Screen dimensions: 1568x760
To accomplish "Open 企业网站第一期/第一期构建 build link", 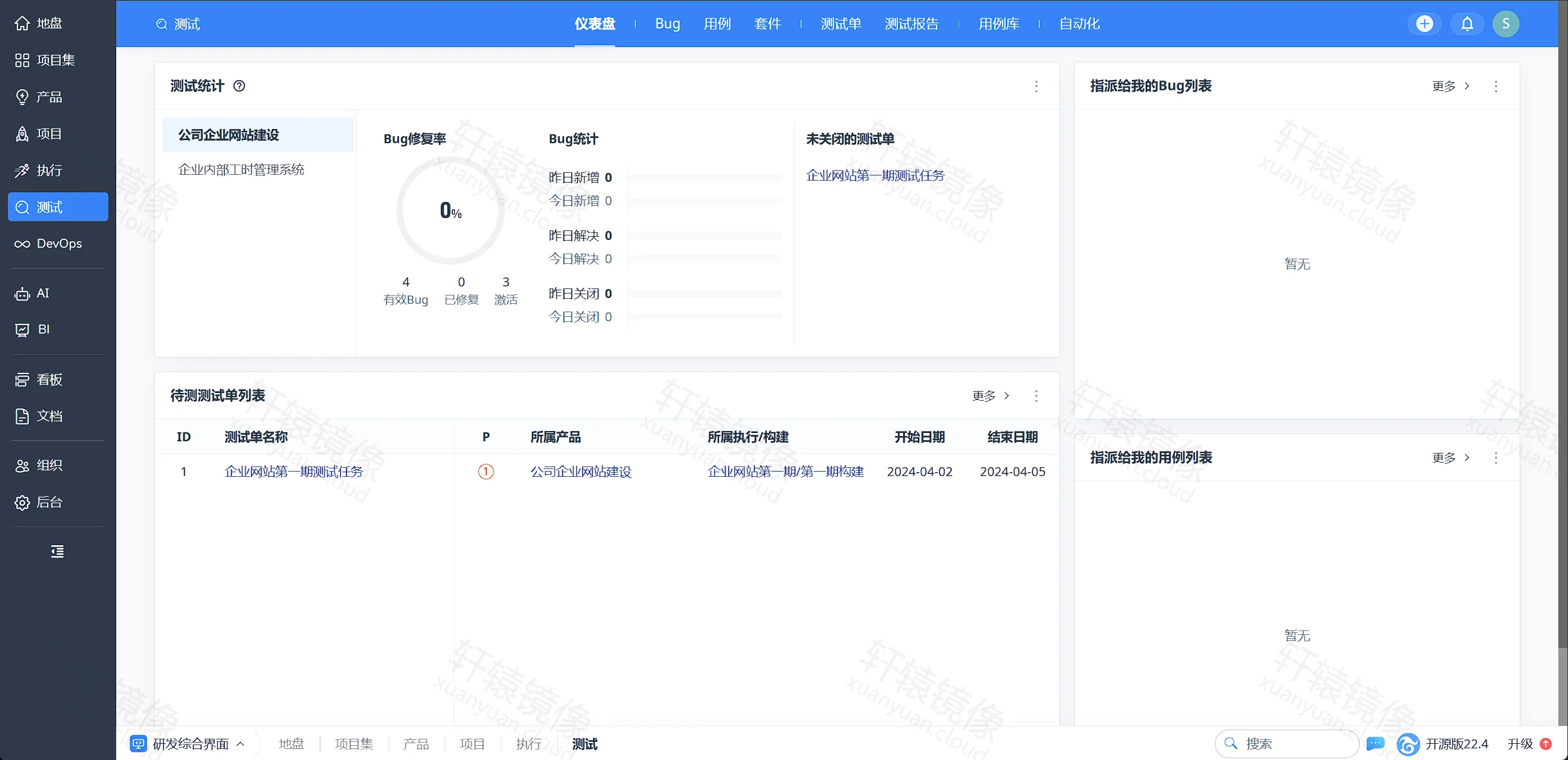I will click(785, 472).
